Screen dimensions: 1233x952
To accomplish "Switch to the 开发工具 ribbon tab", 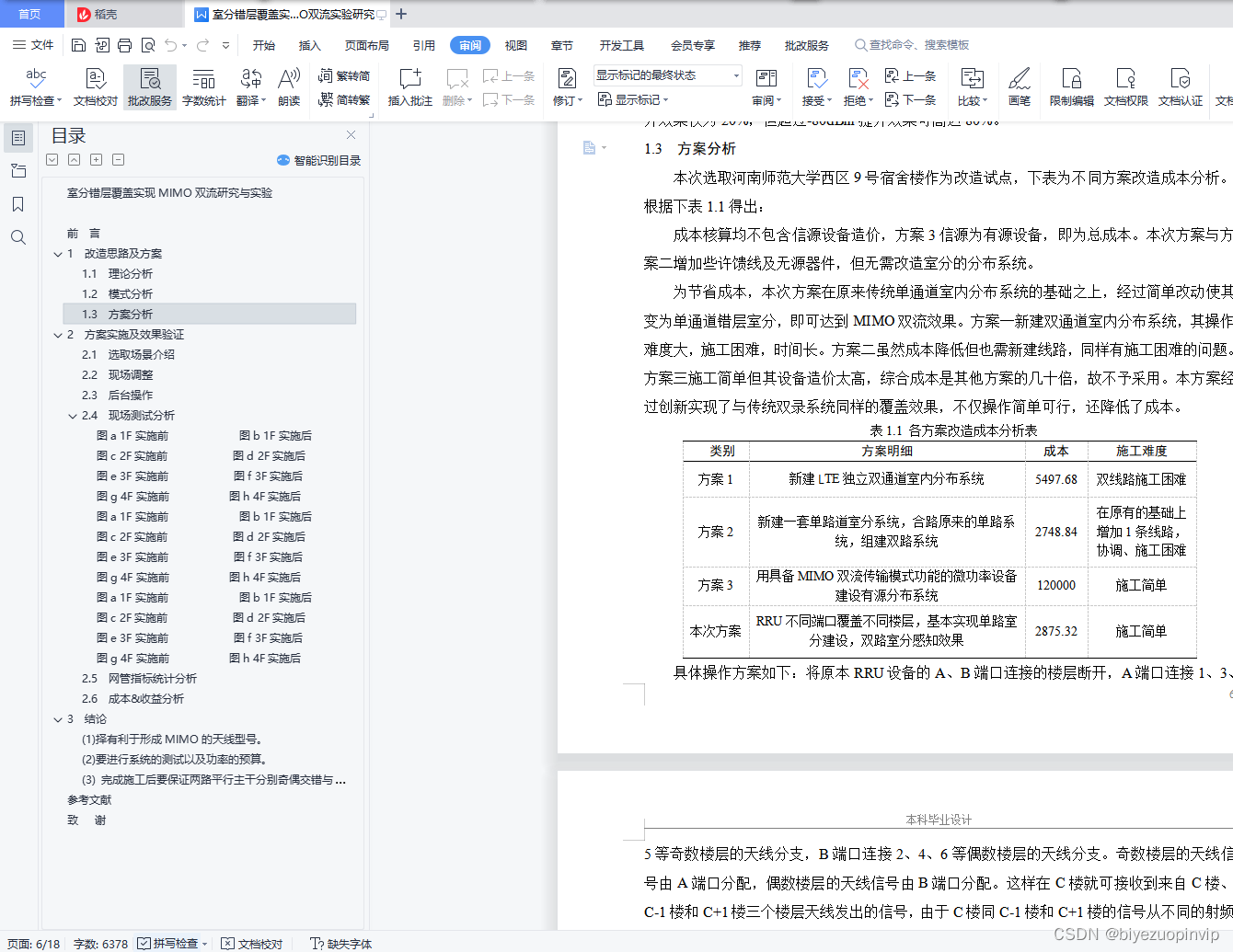I will point(622,45).
